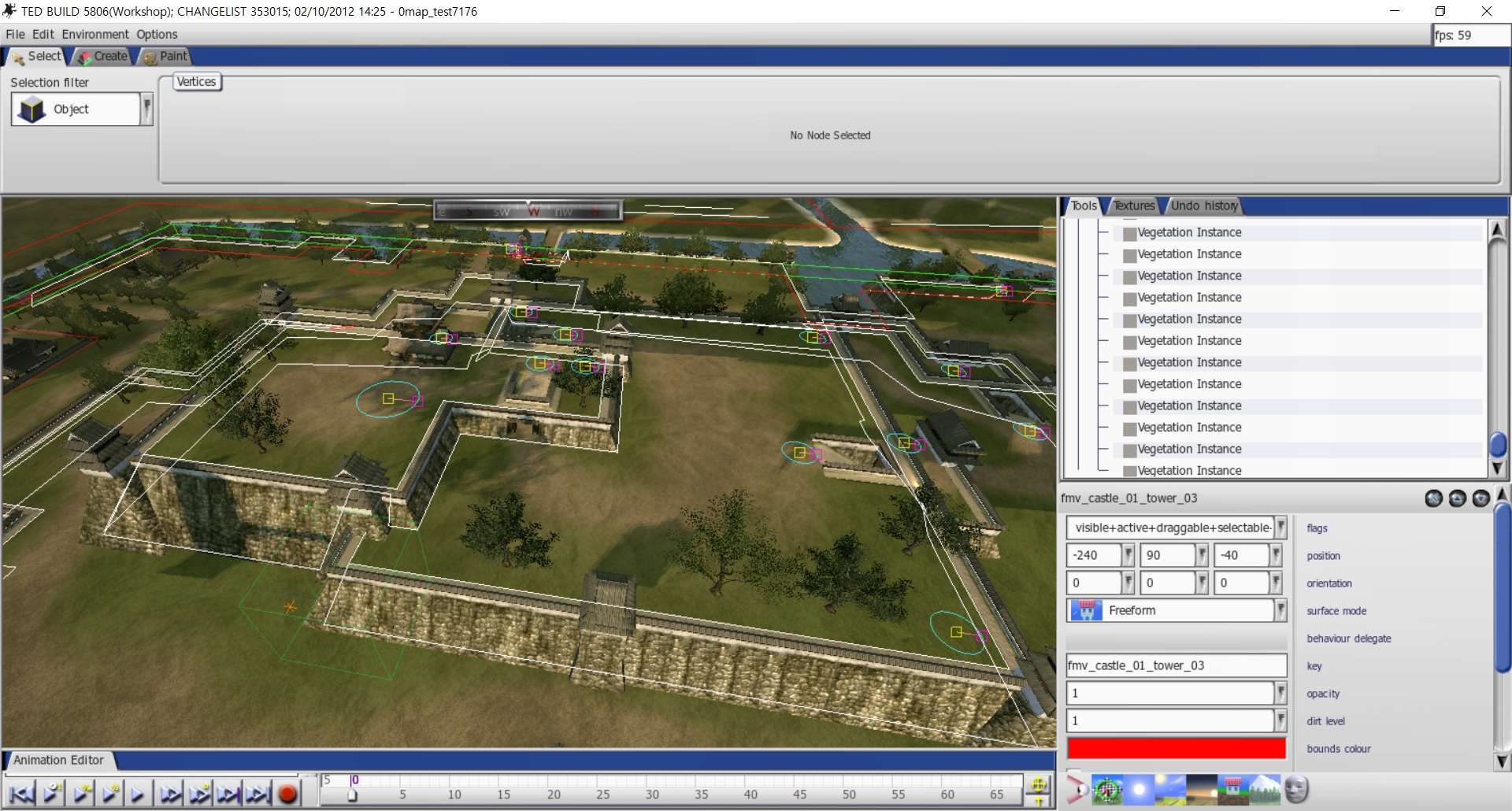The image size is (1512, 811).
Task: Click the sunset sky icon
Action: coord(1202,790)
